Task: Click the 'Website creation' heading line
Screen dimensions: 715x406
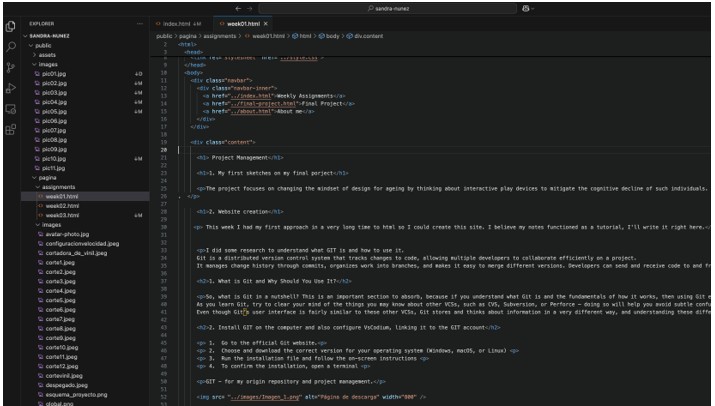Action: coord(240,212)
